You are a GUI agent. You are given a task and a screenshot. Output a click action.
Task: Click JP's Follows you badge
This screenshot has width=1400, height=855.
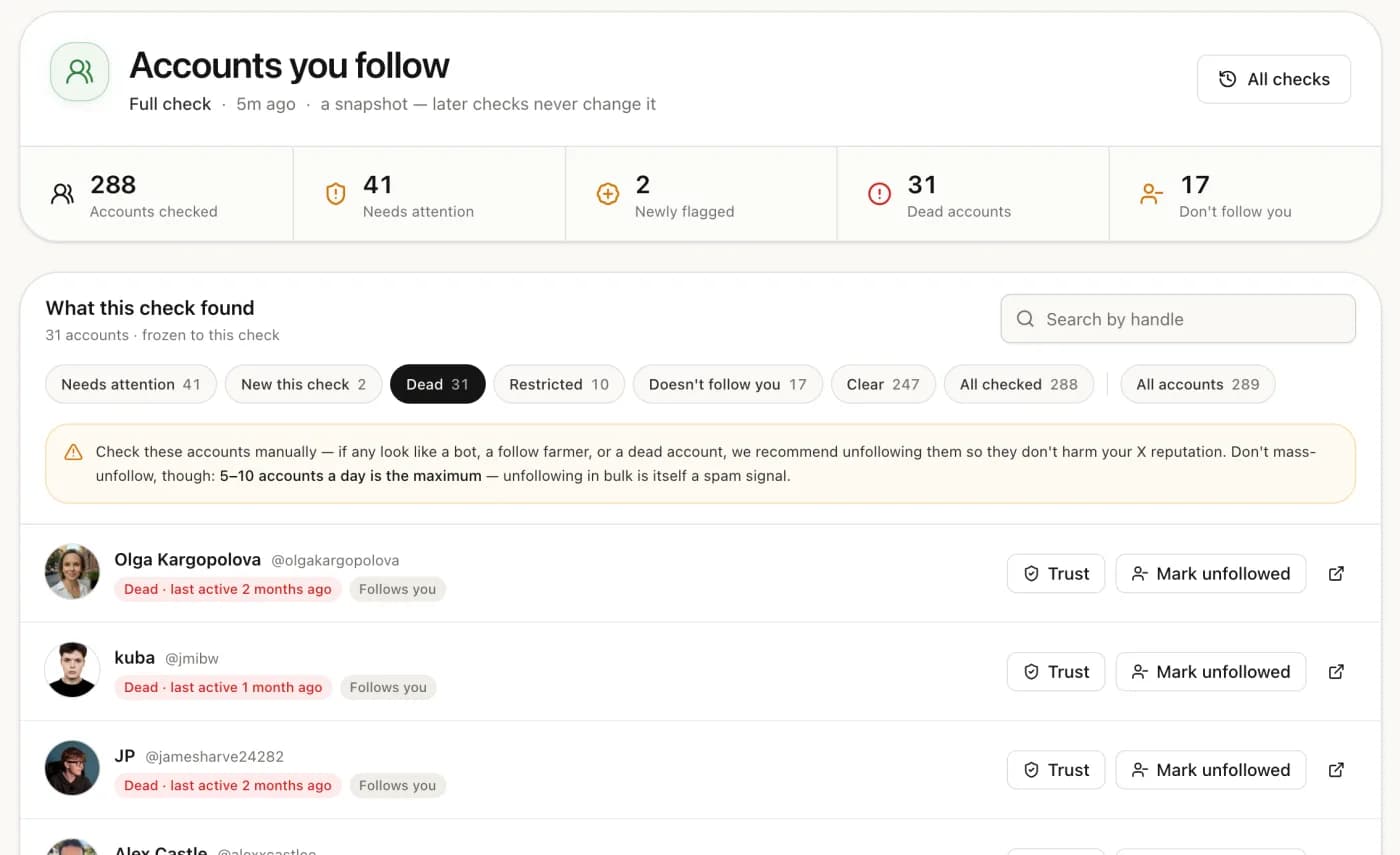(x=397, y=785)
